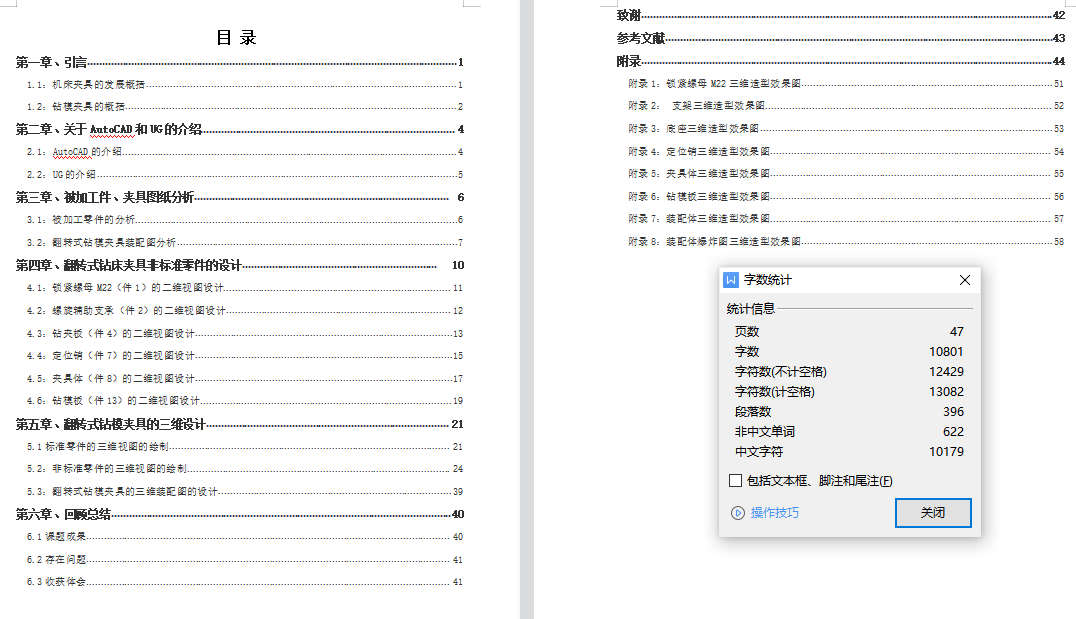Jump to 致谢 on the right page
The height and width of the screenshot is (619, 1076).
(629, 16)
